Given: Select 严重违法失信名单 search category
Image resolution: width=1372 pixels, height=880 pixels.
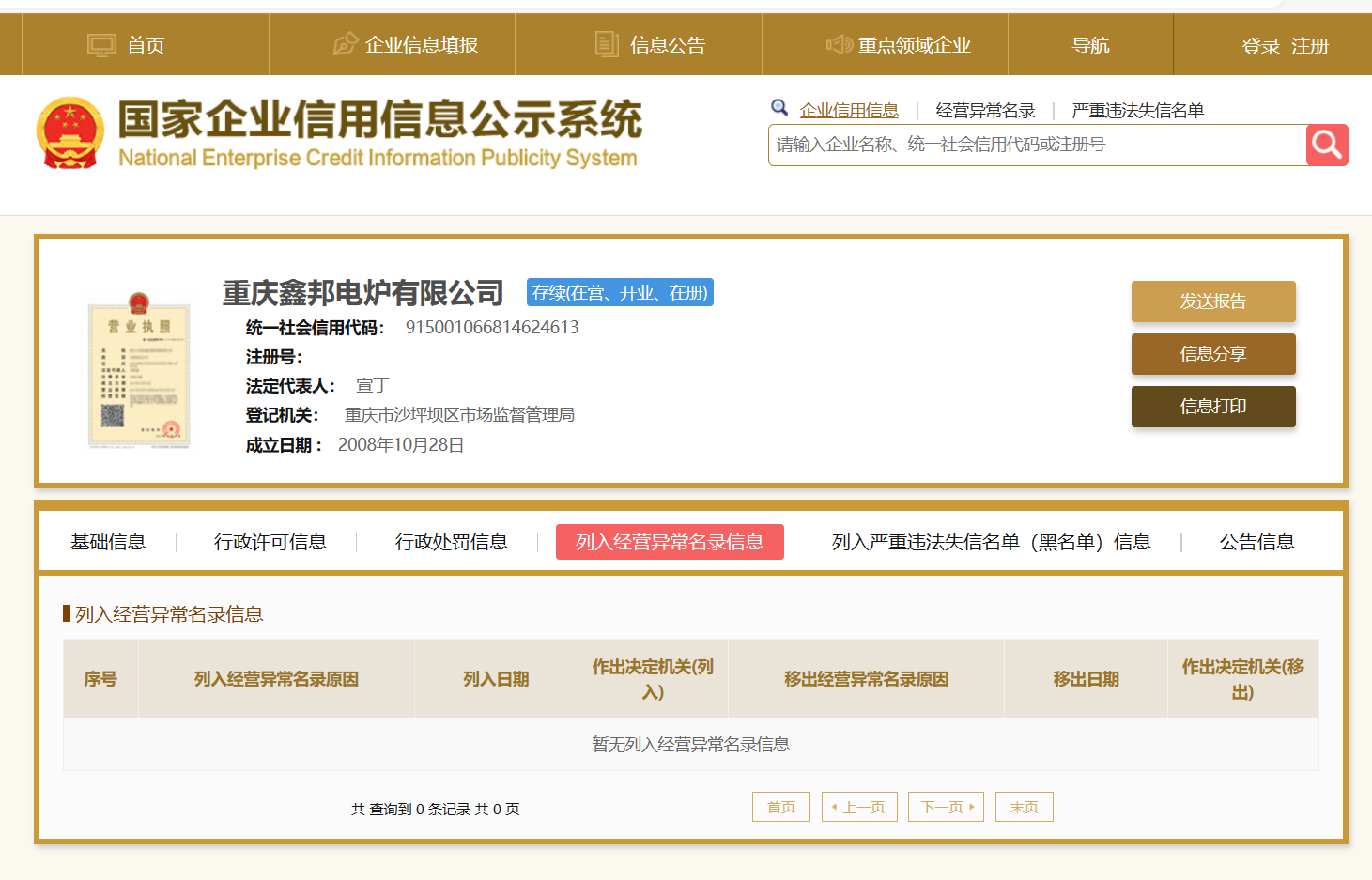Looking at the screenshot, I should (1137, 111).
